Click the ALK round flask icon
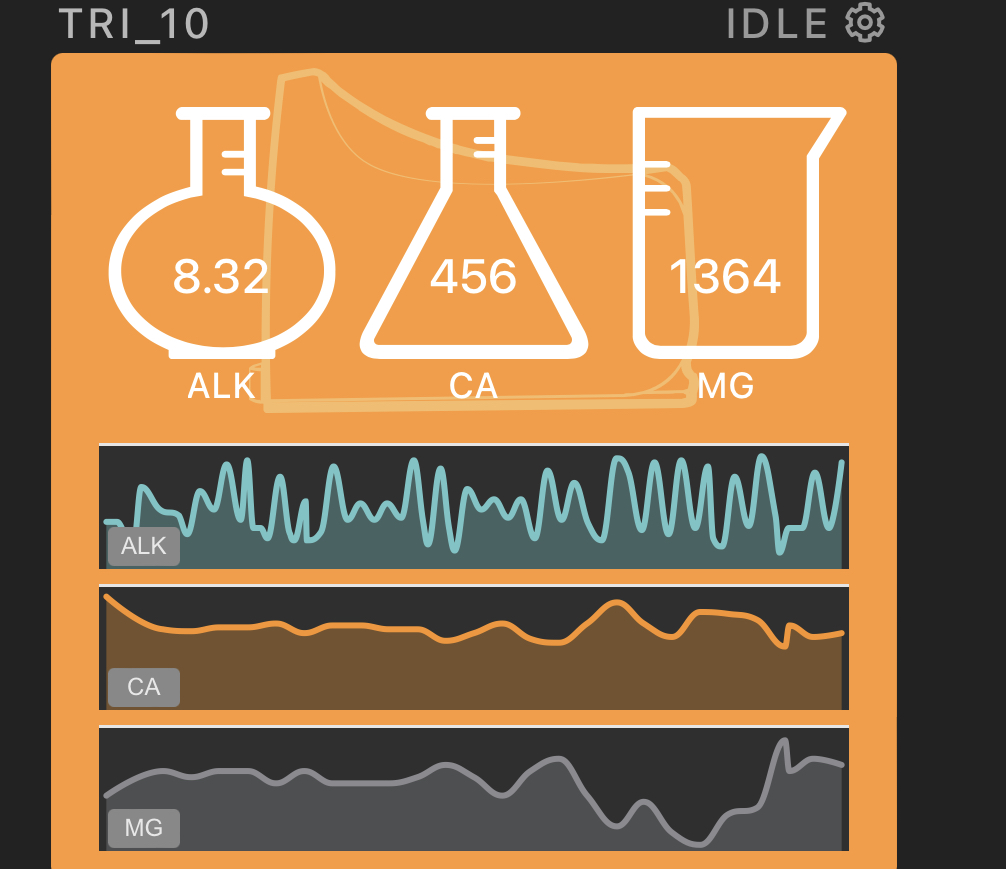Viewport: 1006px width, 869px height. 222,232
